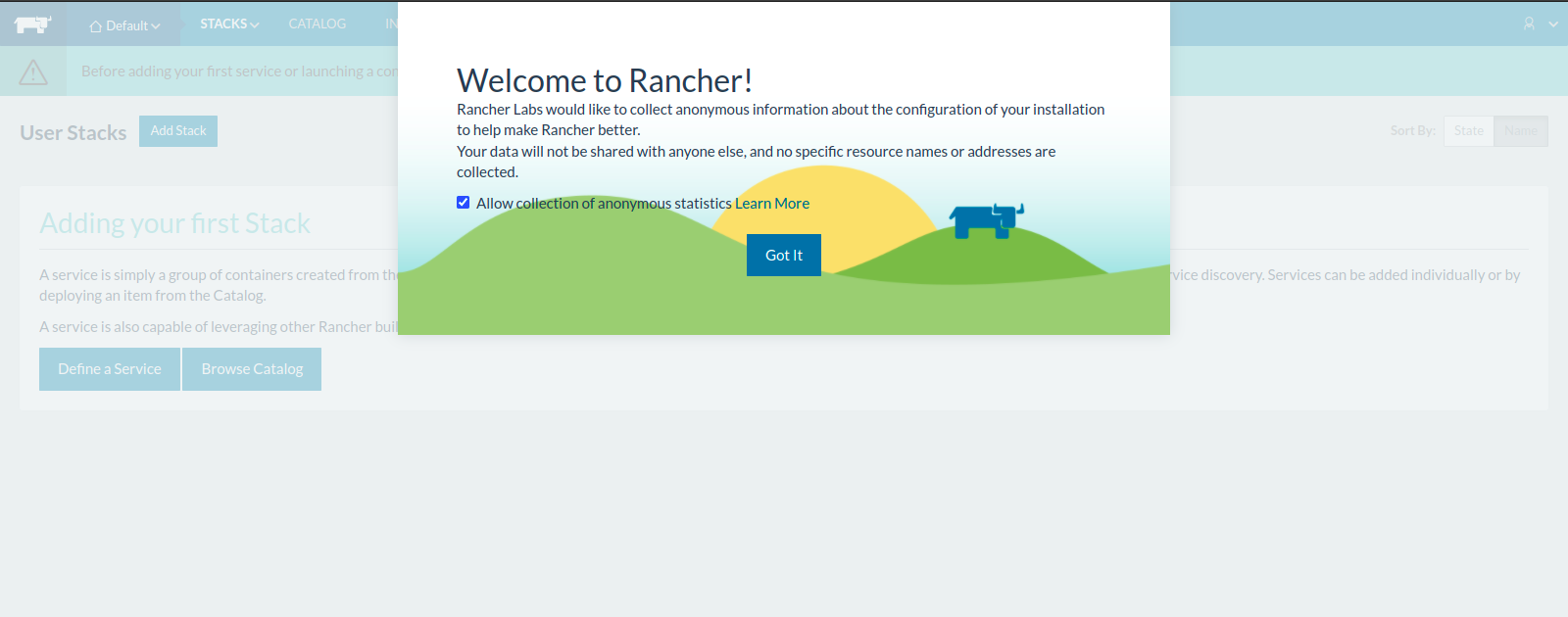Click the Browse Catalog button
1568x617 pixels.
252,369
